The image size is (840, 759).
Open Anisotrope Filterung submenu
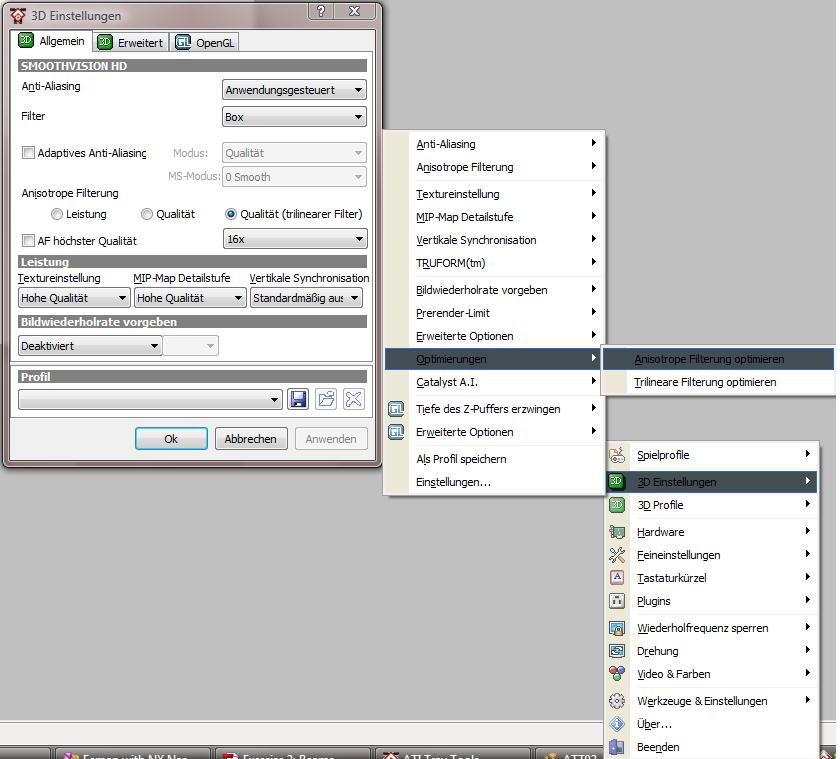[x=495, y=167]
